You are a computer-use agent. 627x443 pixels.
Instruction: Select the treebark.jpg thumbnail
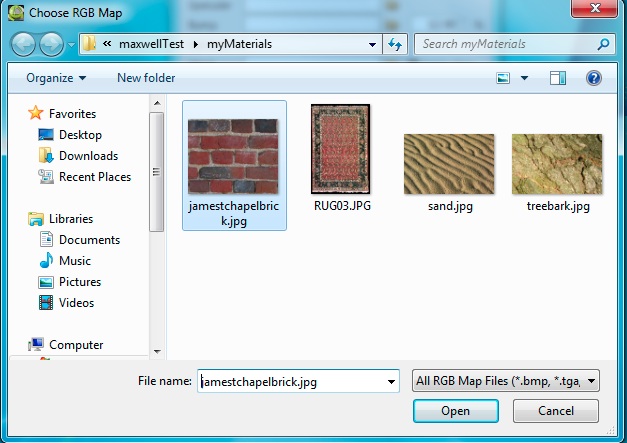point(557,164)
